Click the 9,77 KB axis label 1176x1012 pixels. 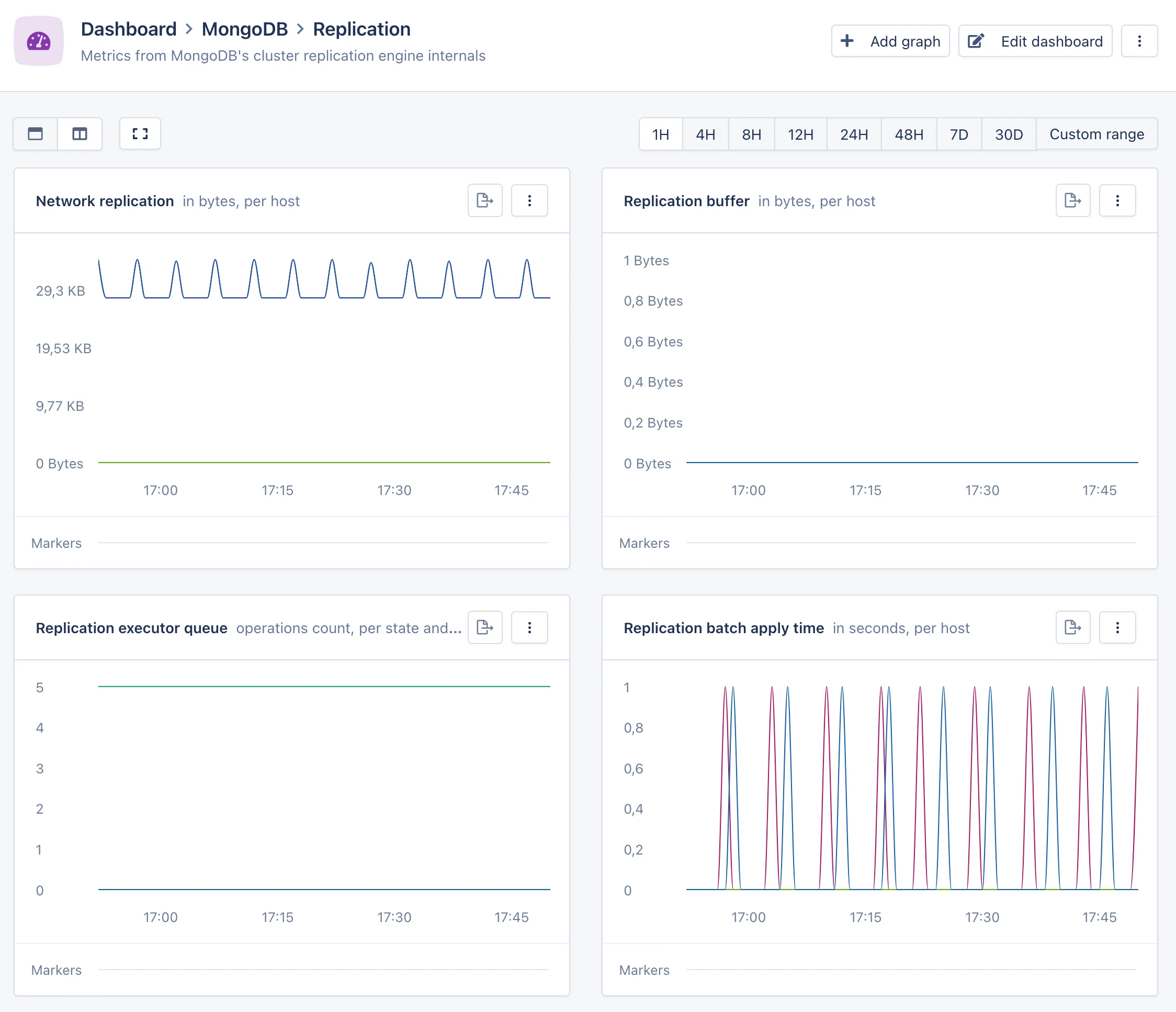click(60, 406)
